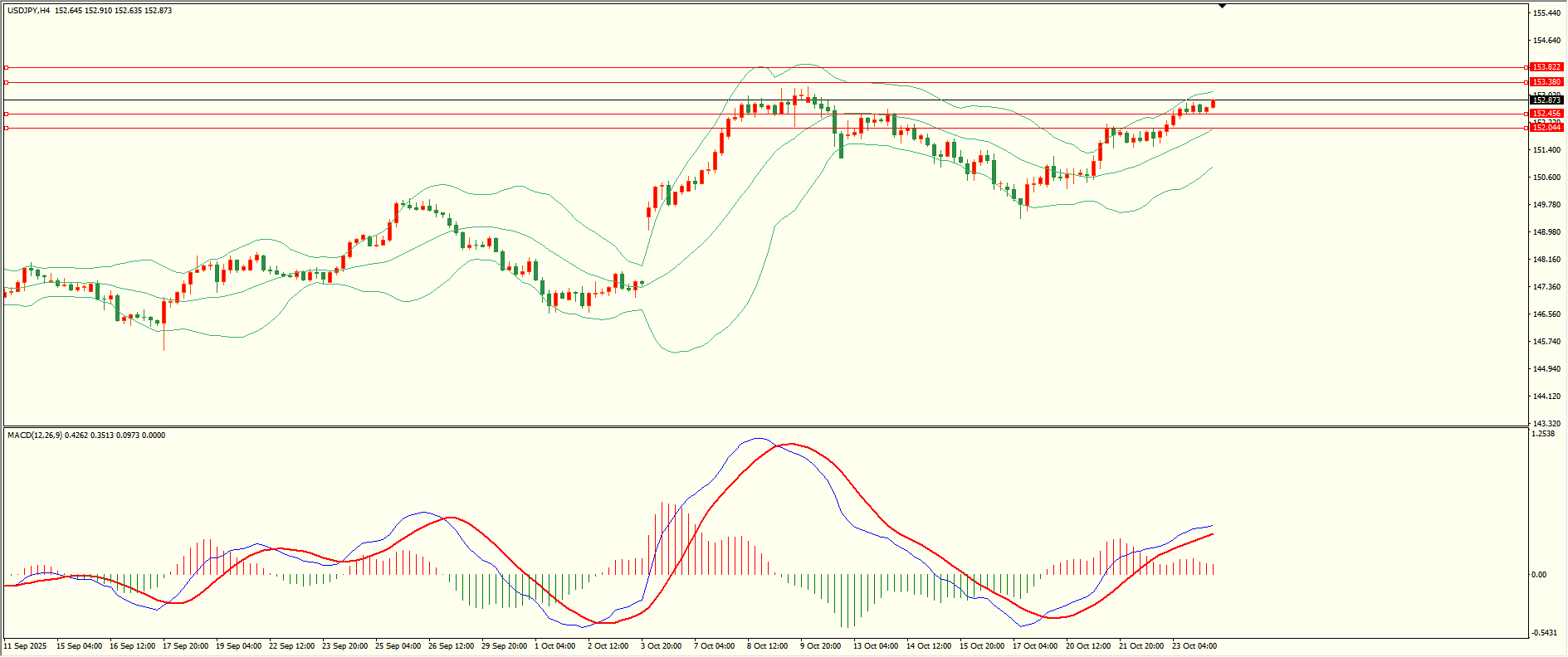Viewport: 1568px width, 657px height.
Task: Select left handle of the 152.044 line
Action: point(6,128)
